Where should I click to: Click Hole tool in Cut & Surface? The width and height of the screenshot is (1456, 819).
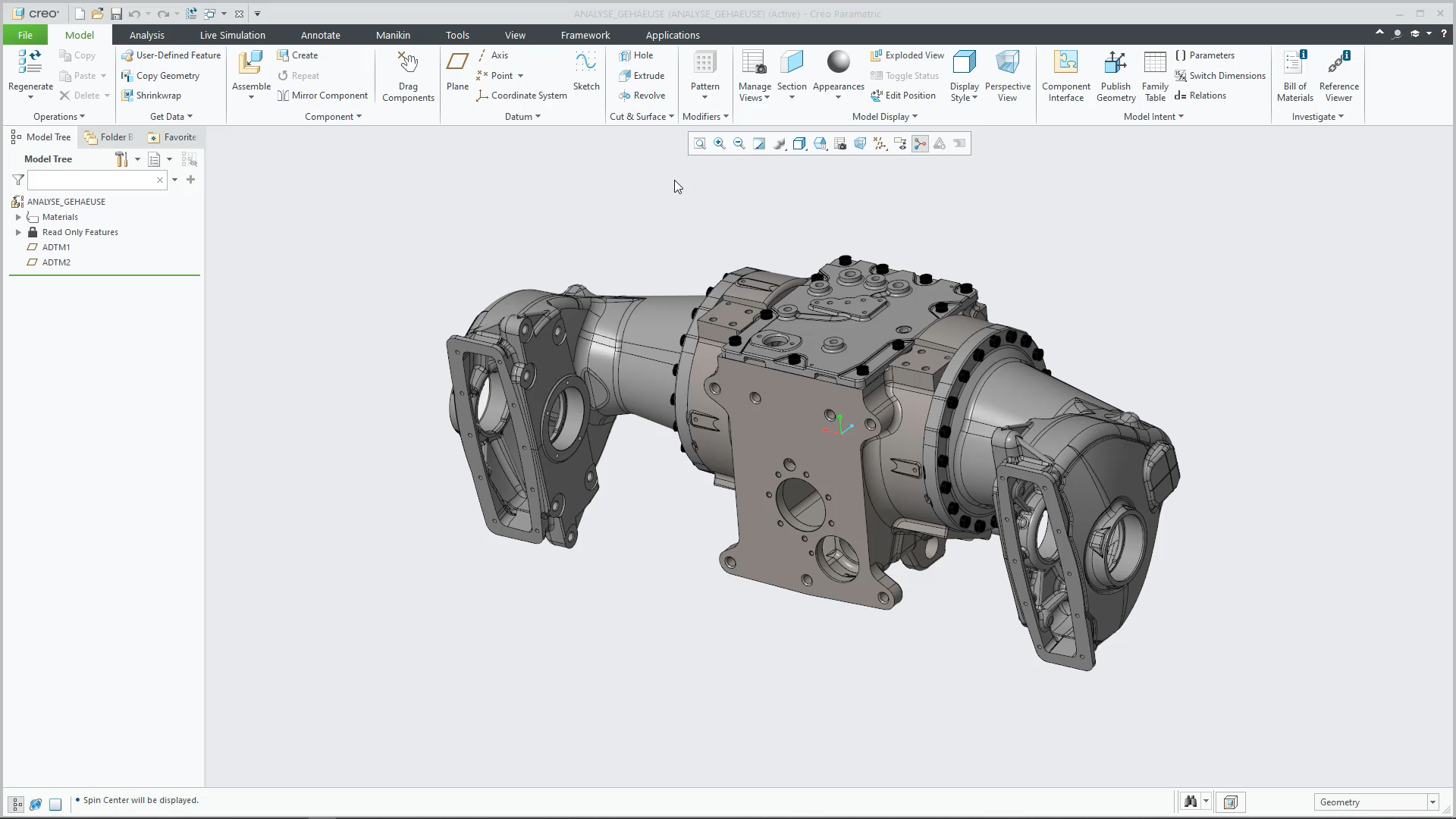click(x=635, y=55)
